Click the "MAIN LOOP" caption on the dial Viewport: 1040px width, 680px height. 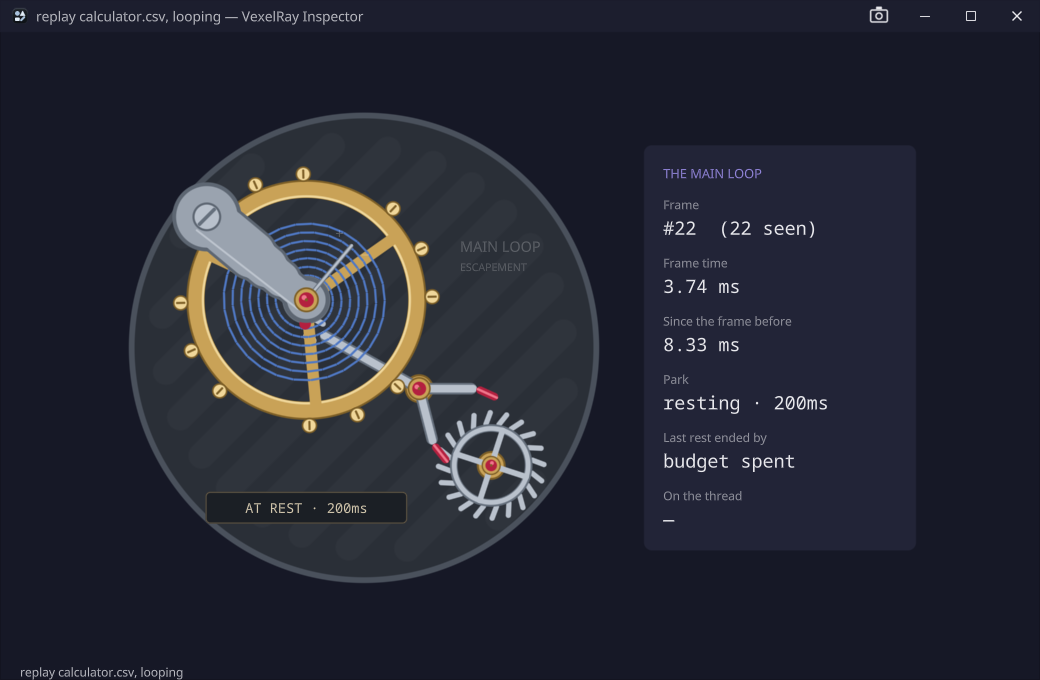click(500, 247)
